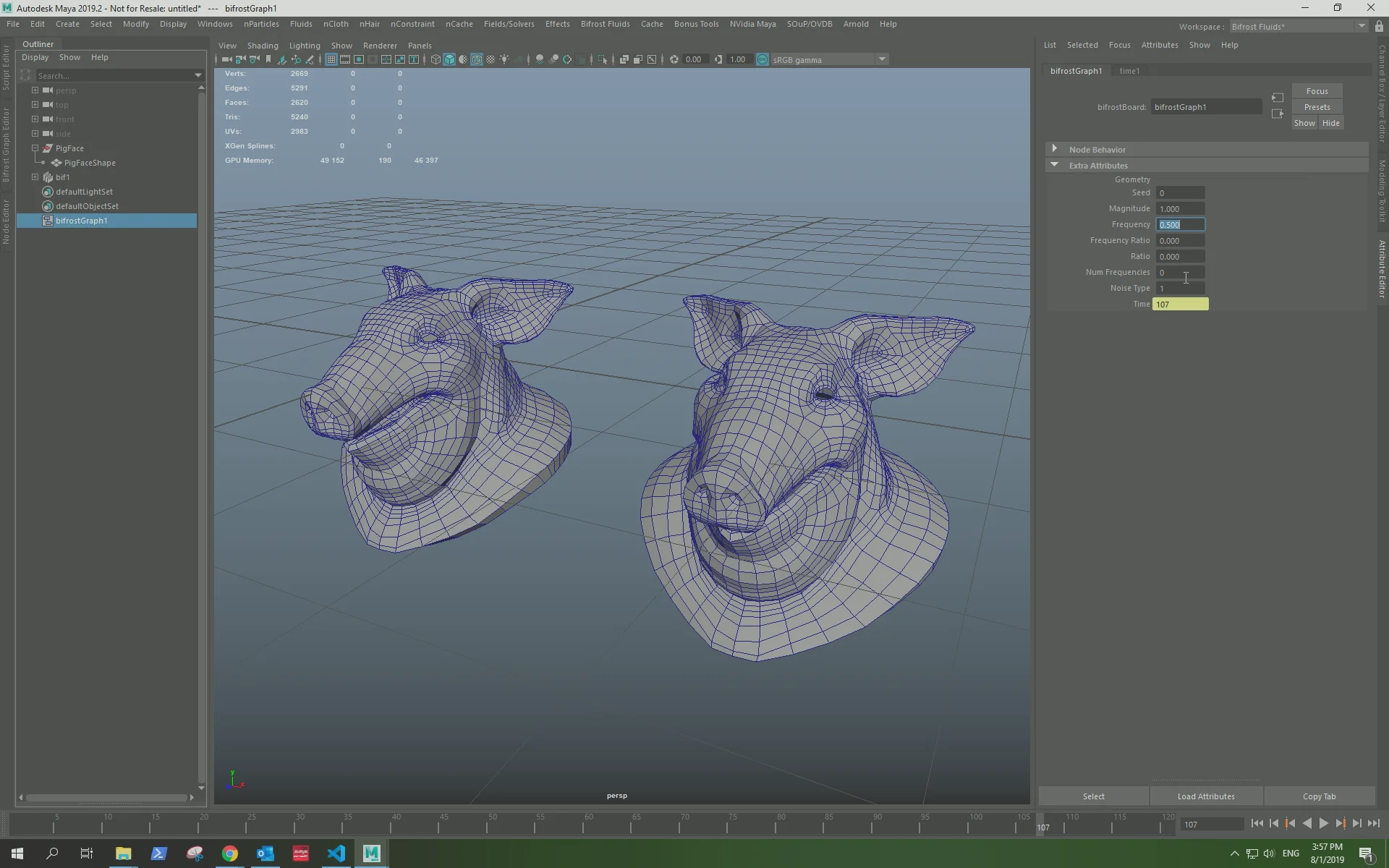
Task: Click the smooth shade all cube icon
Action: click(449, 59)
